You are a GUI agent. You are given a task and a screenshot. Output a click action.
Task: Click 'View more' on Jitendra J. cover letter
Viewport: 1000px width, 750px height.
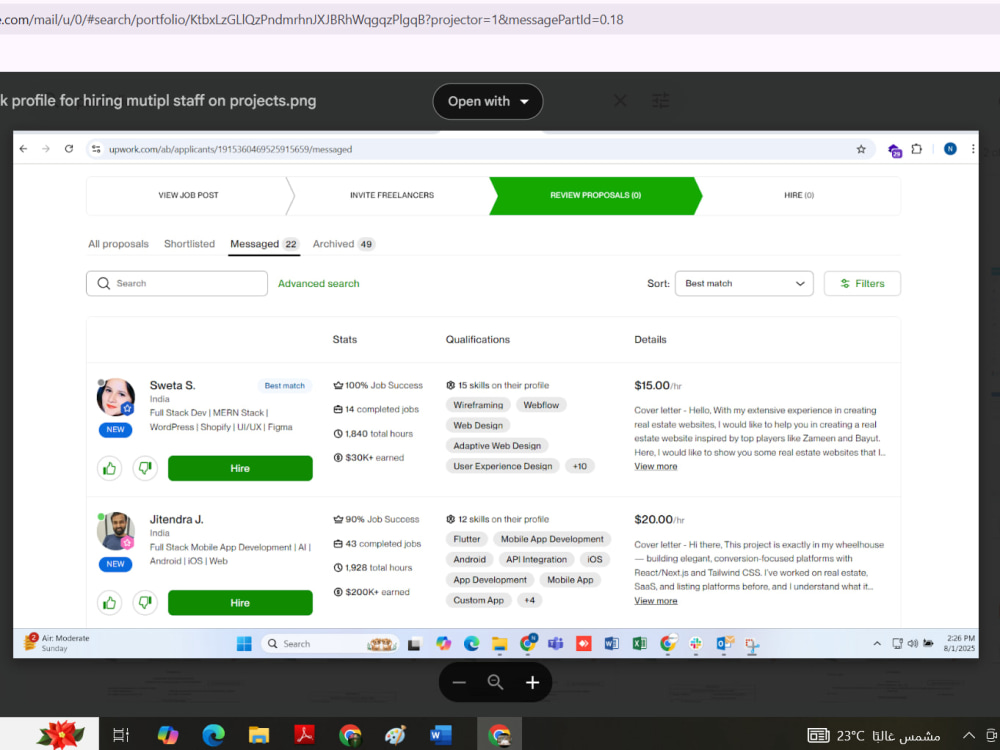pyautogui.click(x=656, y=601)
